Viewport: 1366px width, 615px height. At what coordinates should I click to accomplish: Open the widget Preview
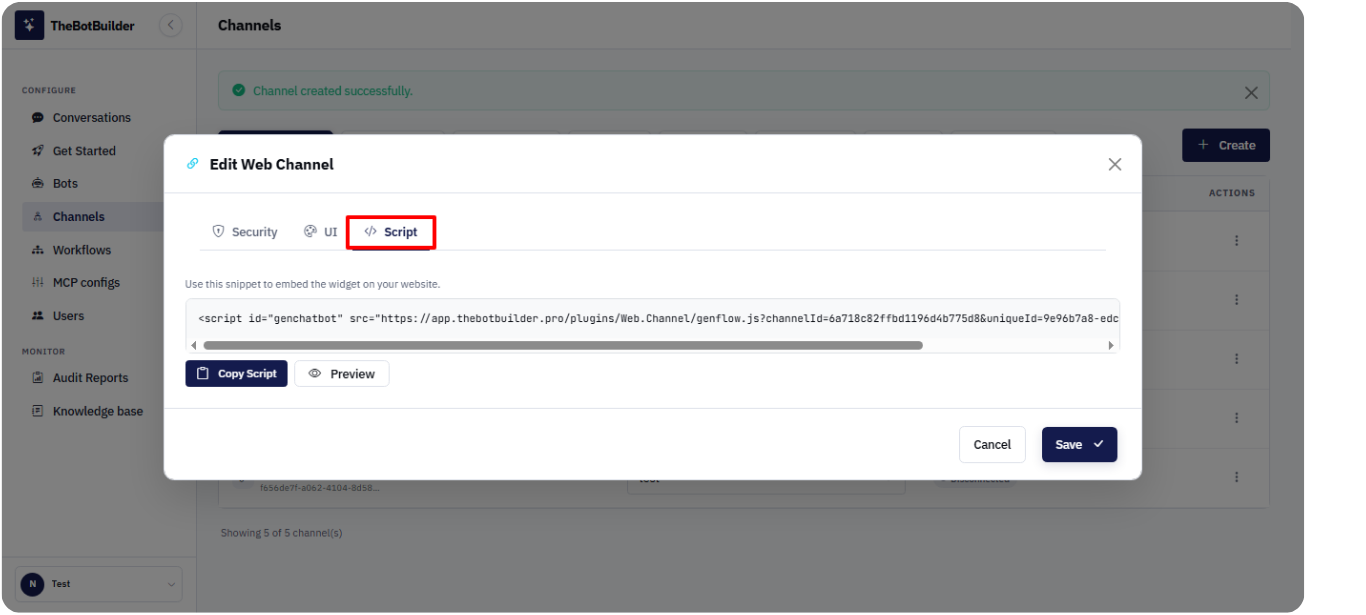click(342, 373)
